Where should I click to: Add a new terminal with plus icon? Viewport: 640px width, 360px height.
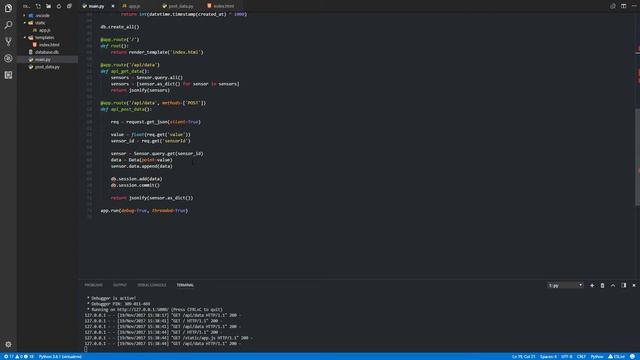click(x=592, y=285)
